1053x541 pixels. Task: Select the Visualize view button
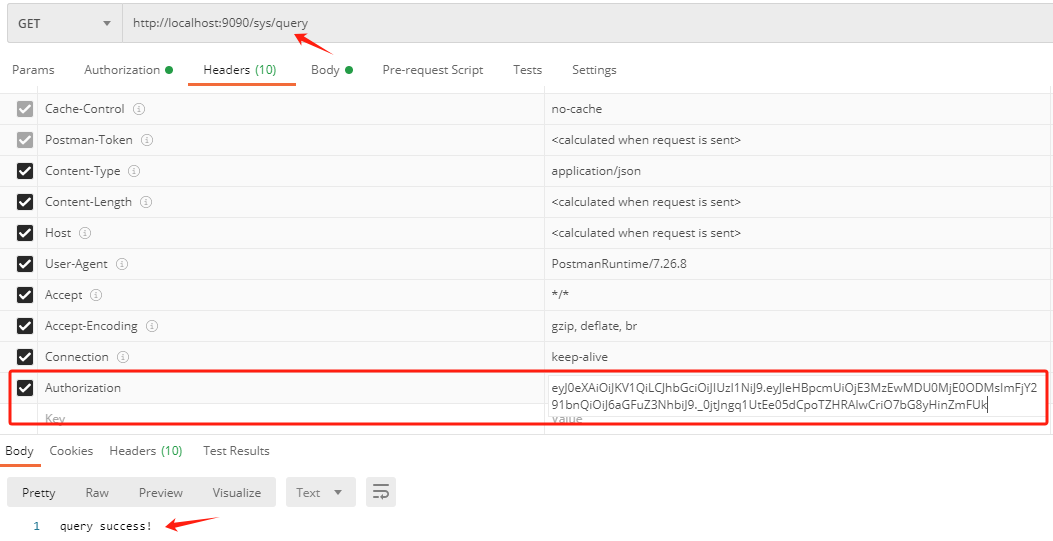[236, 492]
